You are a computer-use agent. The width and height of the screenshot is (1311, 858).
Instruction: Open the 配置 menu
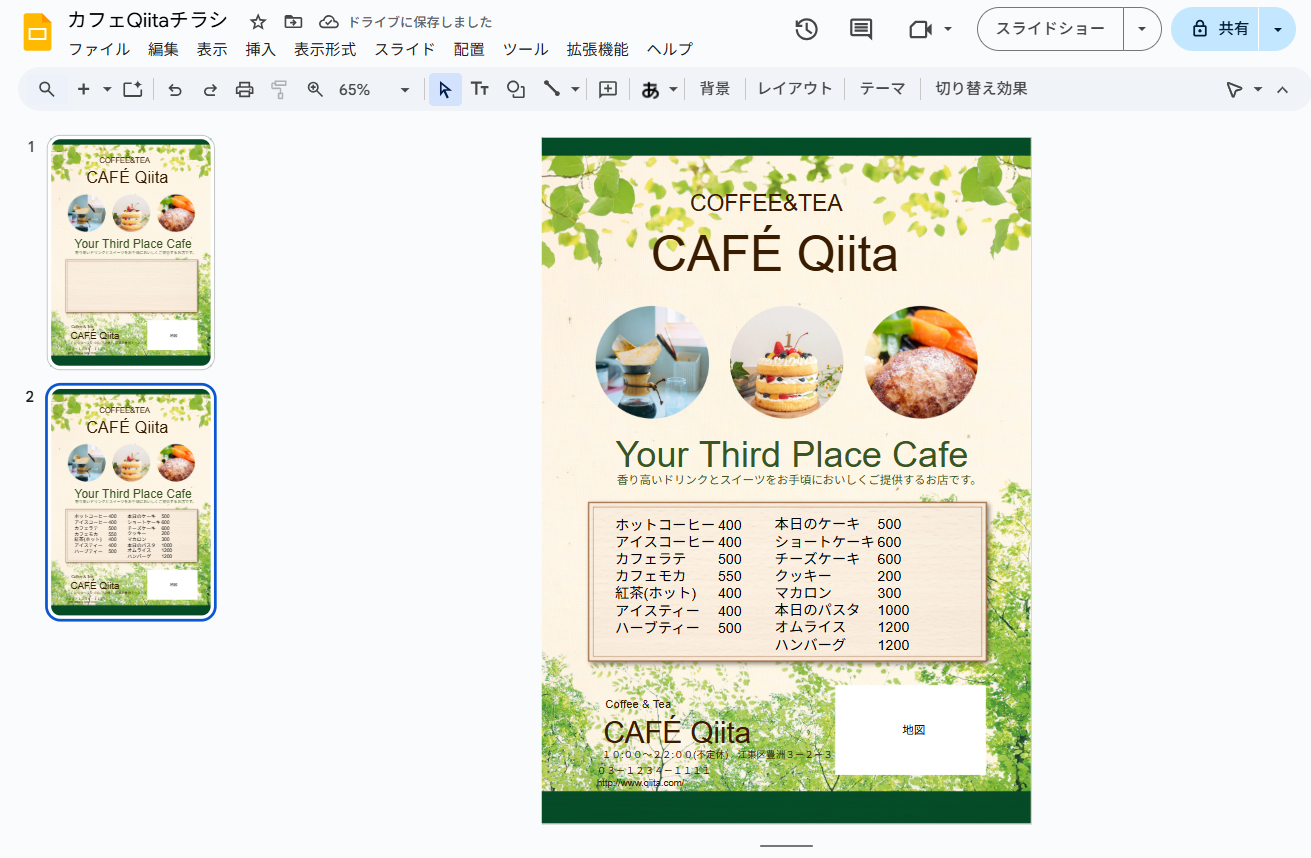(469, 49)
